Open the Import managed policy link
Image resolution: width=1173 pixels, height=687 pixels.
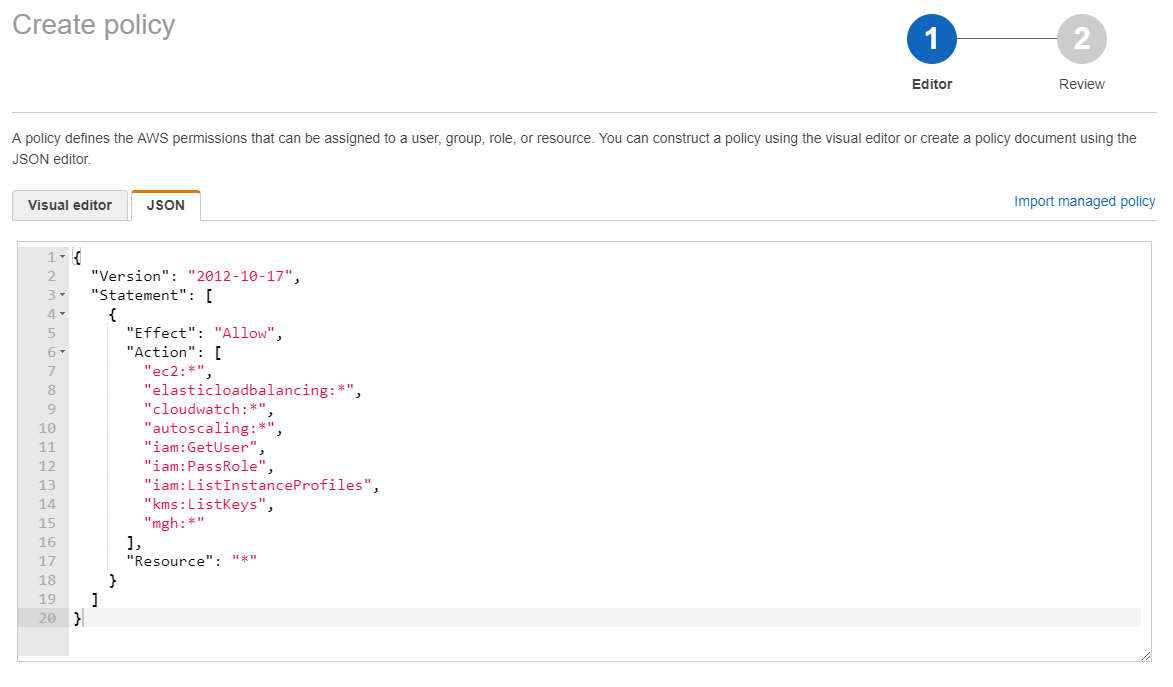[1084, 201]
